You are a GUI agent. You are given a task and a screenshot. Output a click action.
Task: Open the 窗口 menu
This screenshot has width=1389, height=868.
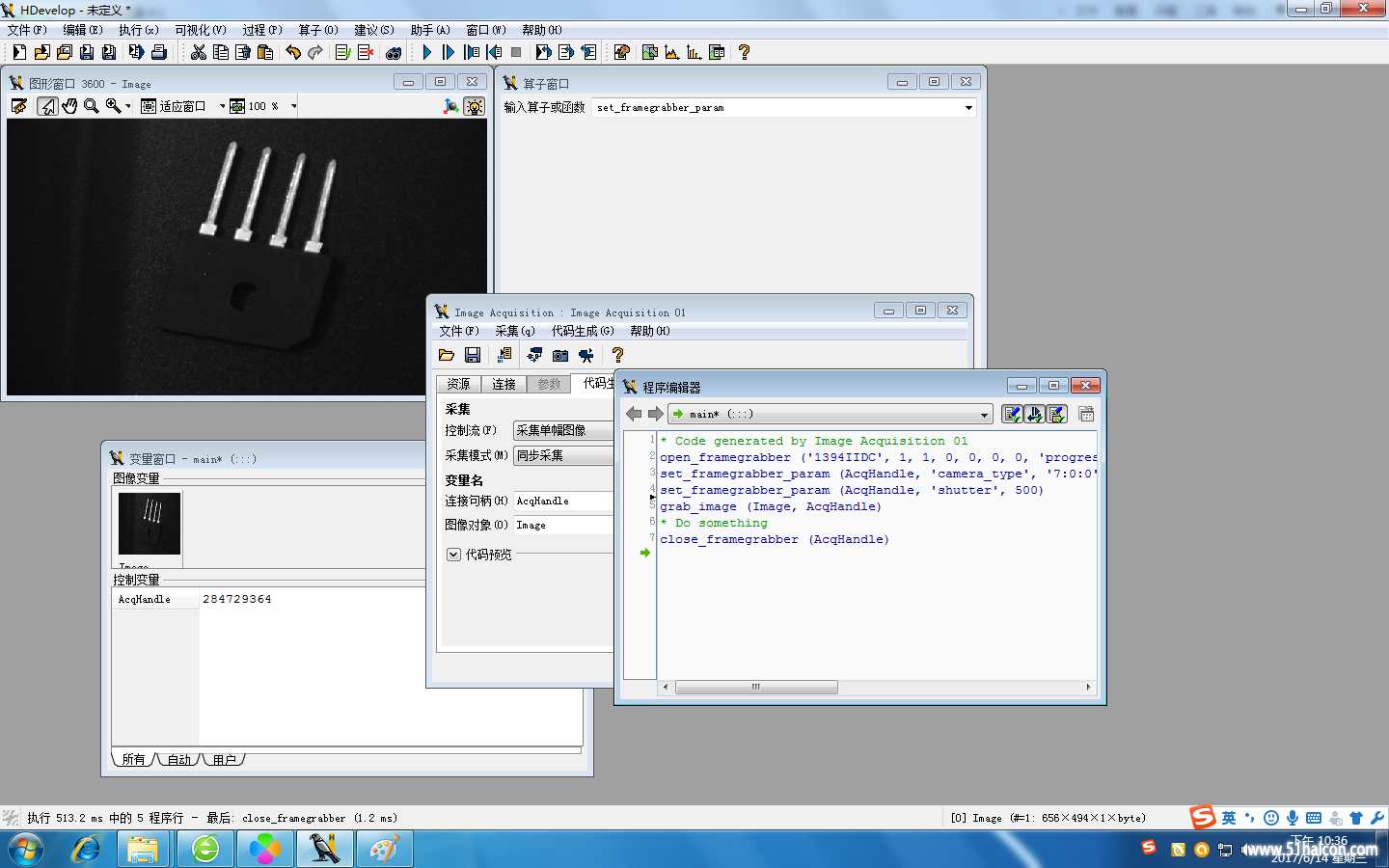pyautogui.click(x=486, y=30)
